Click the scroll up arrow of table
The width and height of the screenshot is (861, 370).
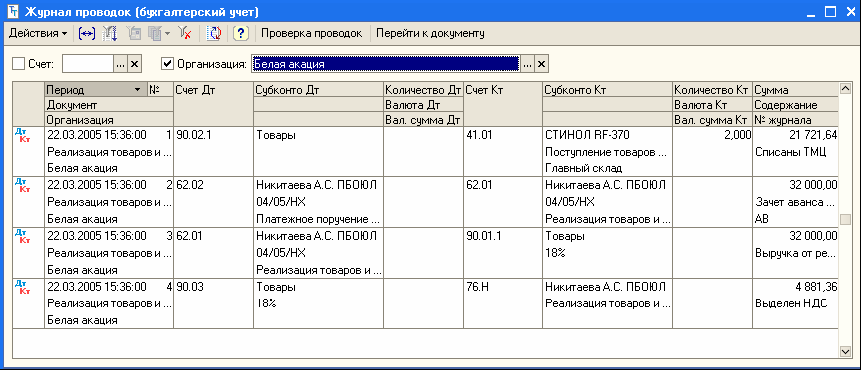(845, 88)
